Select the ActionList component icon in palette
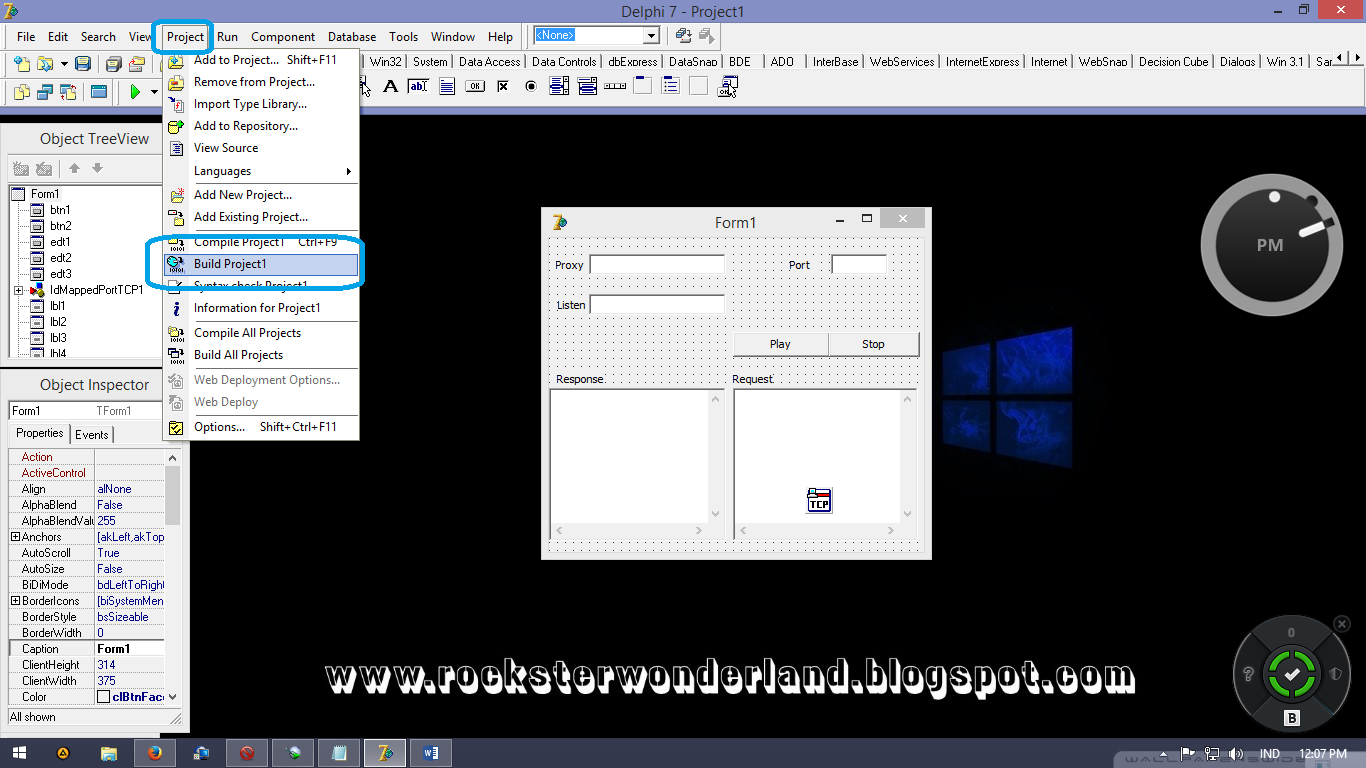The height and width of the screenshot is (768, 1366). (727, 87)
